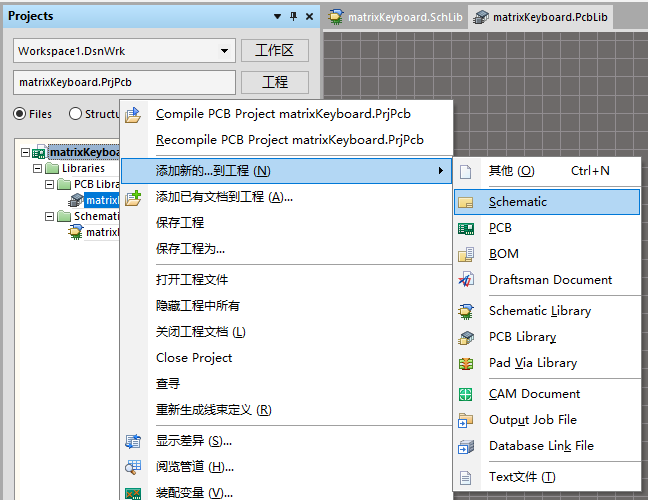The image size is (648, 500).
Task: Click the 工程 button
Action: point(274,82)
